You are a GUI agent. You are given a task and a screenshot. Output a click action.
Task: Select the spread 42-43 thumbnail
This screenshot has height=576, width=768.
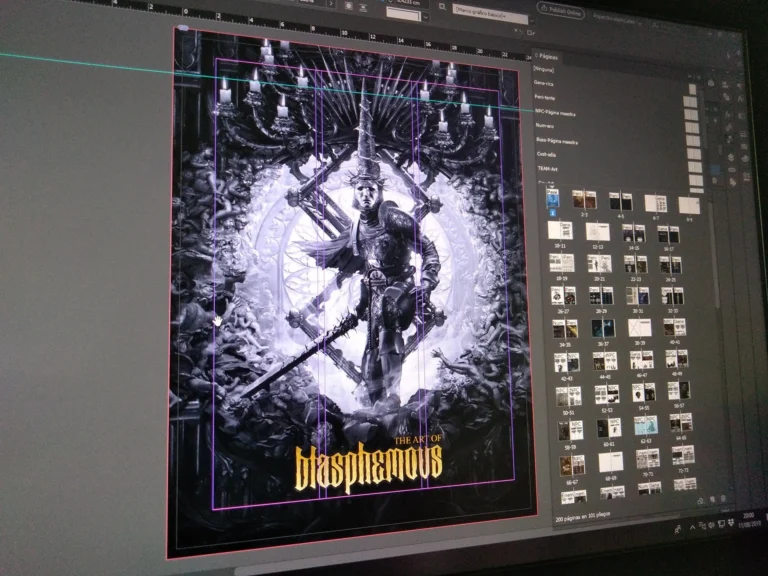pos(567,362)
